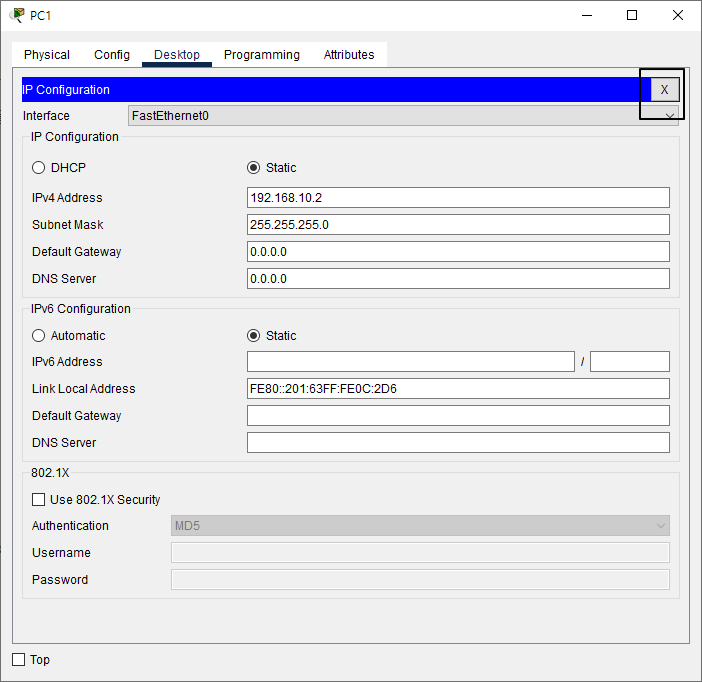Click the IPv4 Default Gateway field
Screen dimensions: 702x682
click(458, 252)
